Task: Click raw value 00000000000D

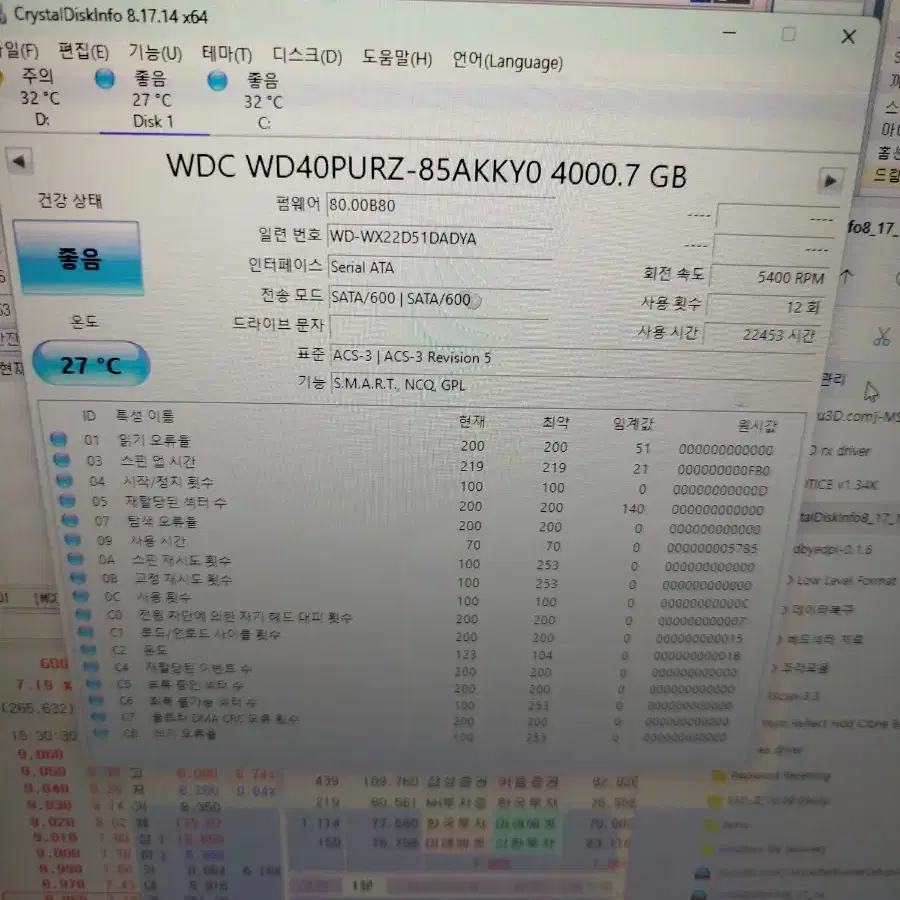Action: pyautogui.click(x=720, y=490)
